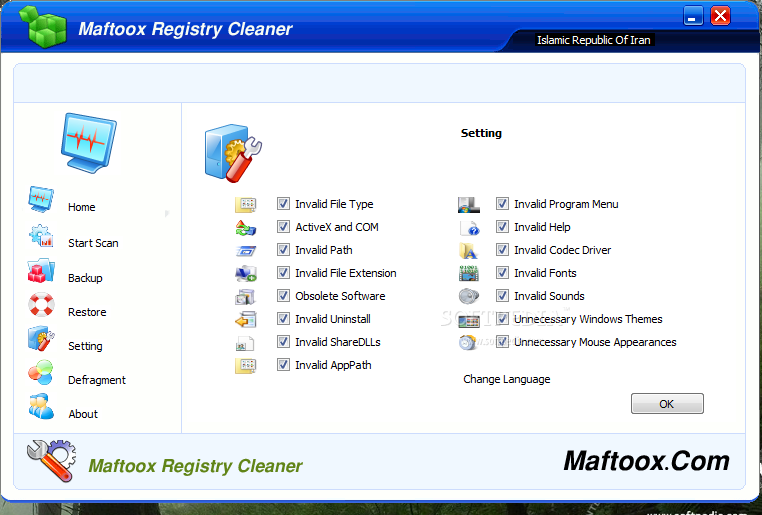Uncheck the Invalid Help checkbox
This screenshot has width=762, height=515.
502,226
